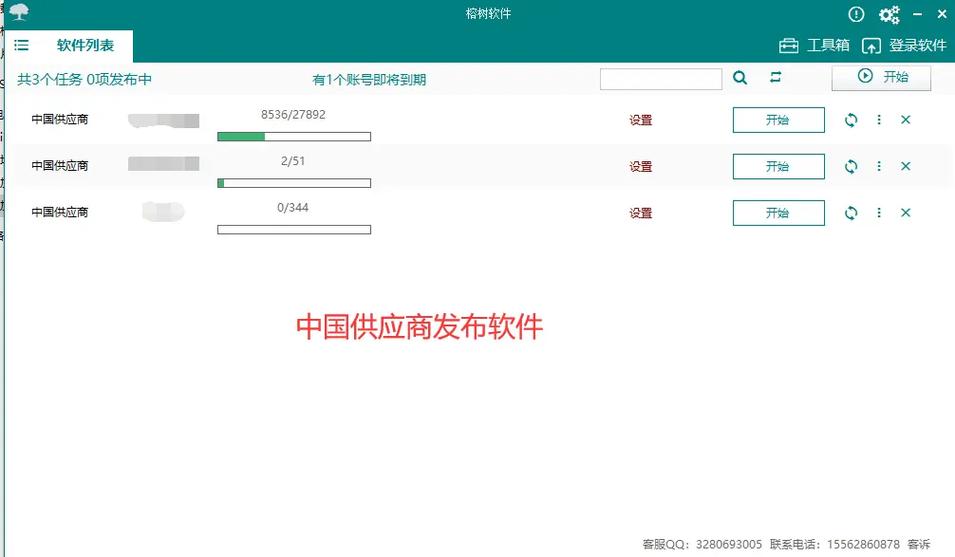Click the banyan tree app logo
This screenshot has height=557, width=955.
(19, 12)
